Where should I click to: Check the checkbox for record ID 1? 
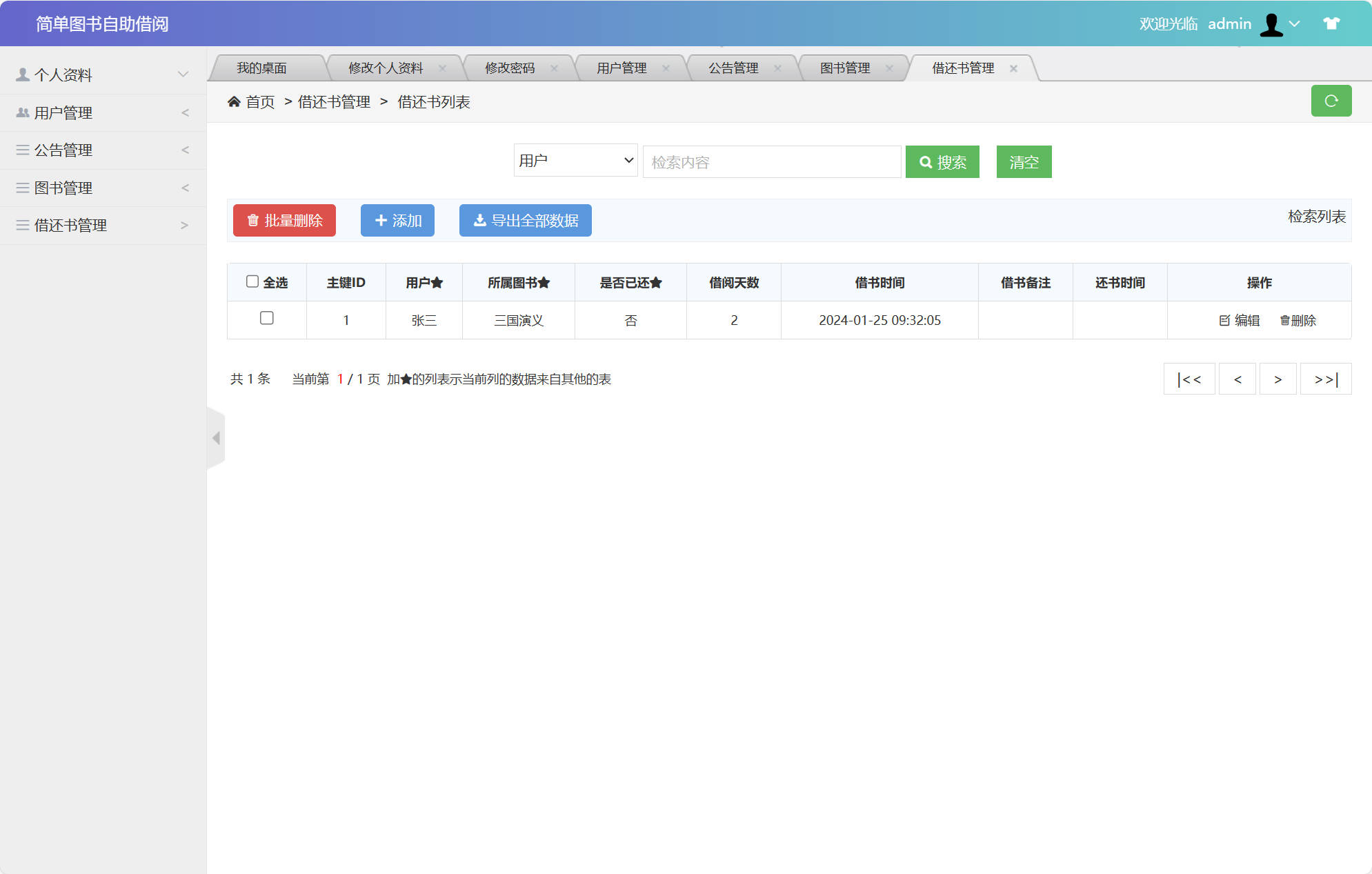tap(266, 319)
